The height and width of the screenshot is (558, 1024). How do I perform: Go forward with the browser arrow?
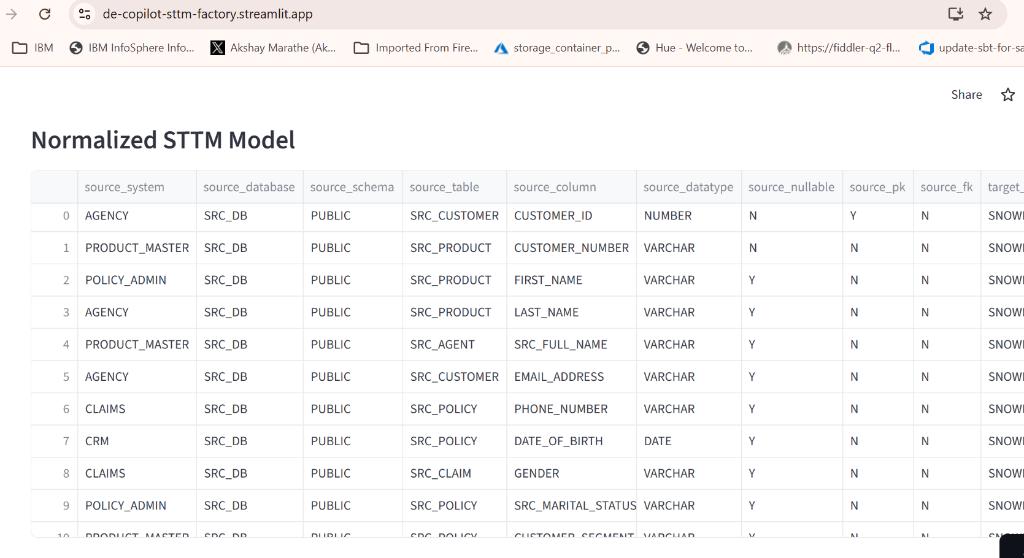pyautogui.click(x=12, y=14)
